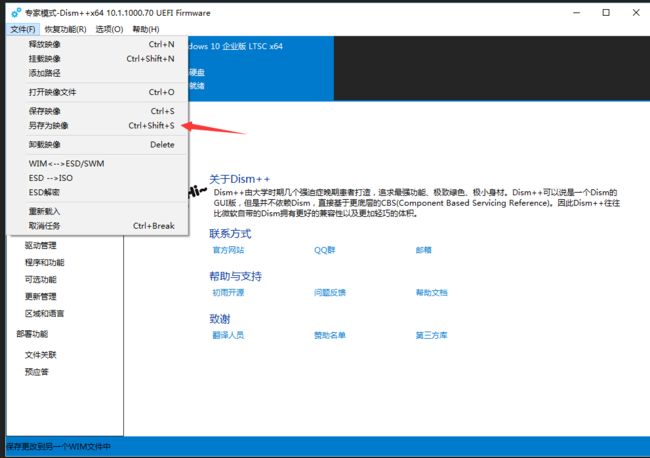650x458 pixels.
Task: Open the 帮助(H) menu
Action: point(146,29)
